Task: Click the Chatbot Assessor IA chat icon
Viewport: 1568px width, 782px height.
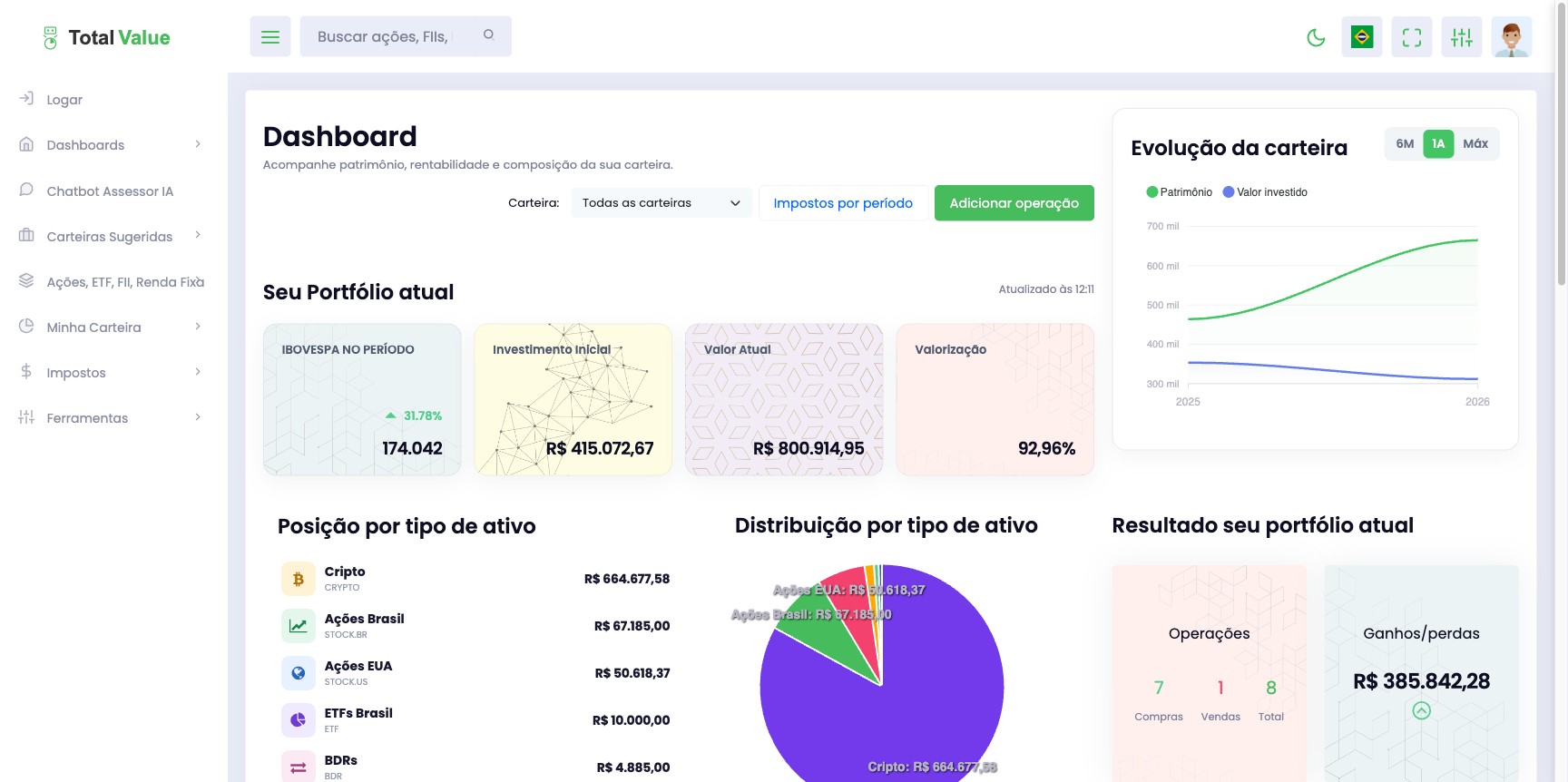Action: coord(26,191)
